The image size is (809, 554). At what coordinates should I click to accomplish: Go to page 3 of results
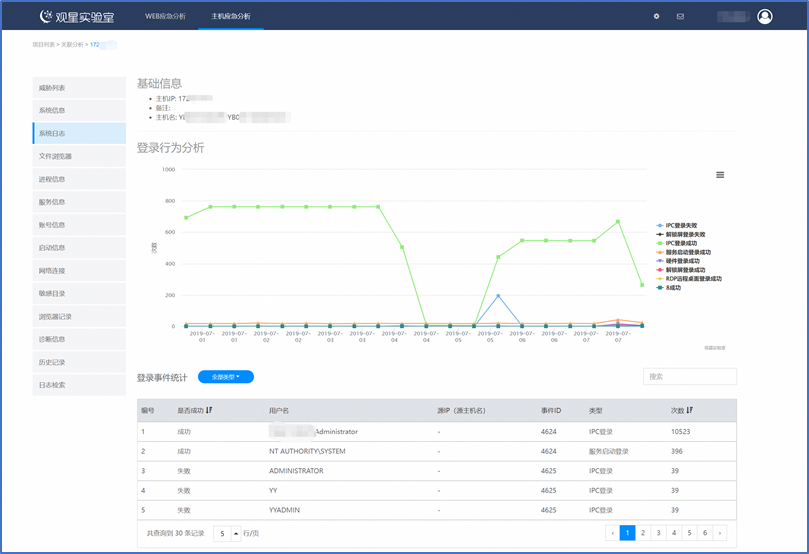pyautogui.click(x=658, y=533)
